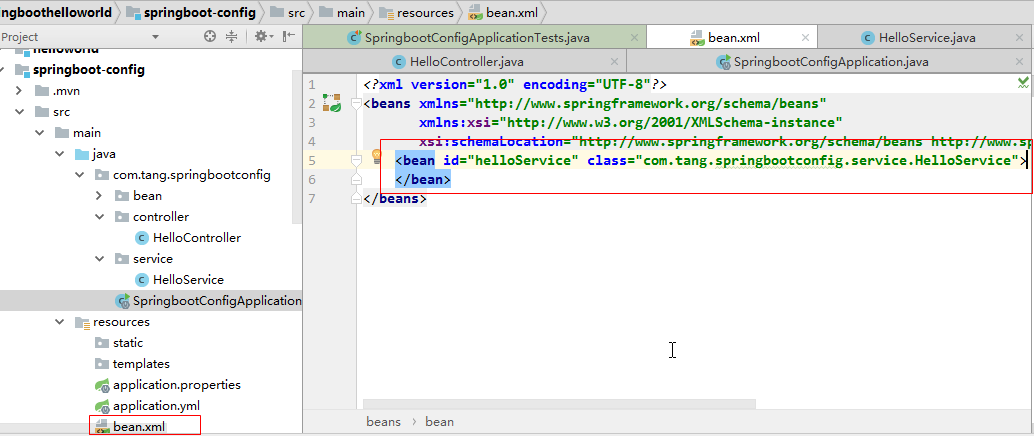Select SpringbootConfigApplication in project tree
Viewport: 1034px width, 436px height.
coord(209,301)
